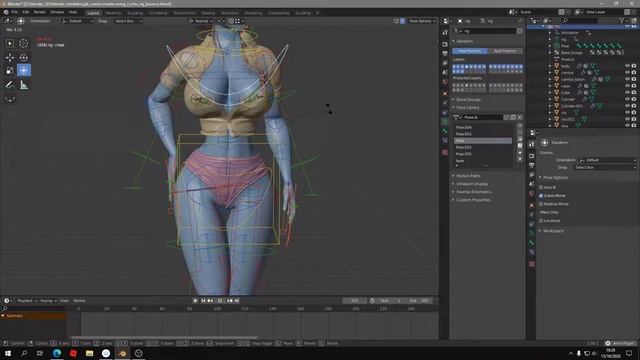Open the Tool settings tab icon
The image size is (640, 360).
445,33
